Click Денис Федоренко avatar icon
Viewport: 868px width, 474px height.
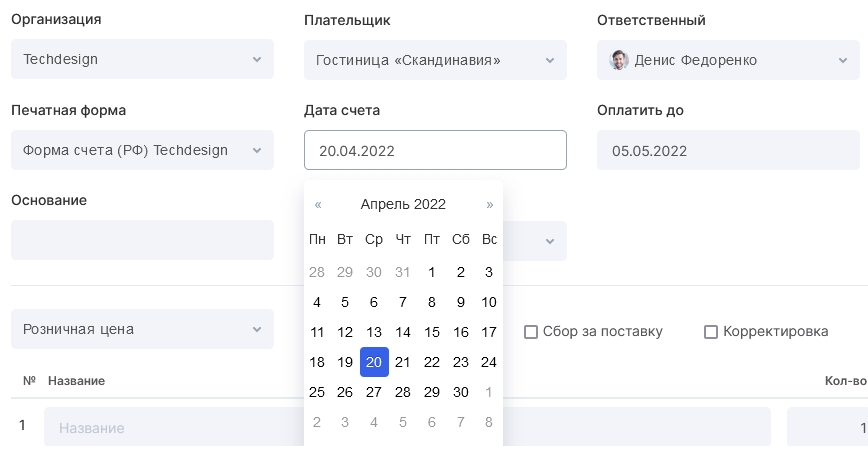[619, 60]
